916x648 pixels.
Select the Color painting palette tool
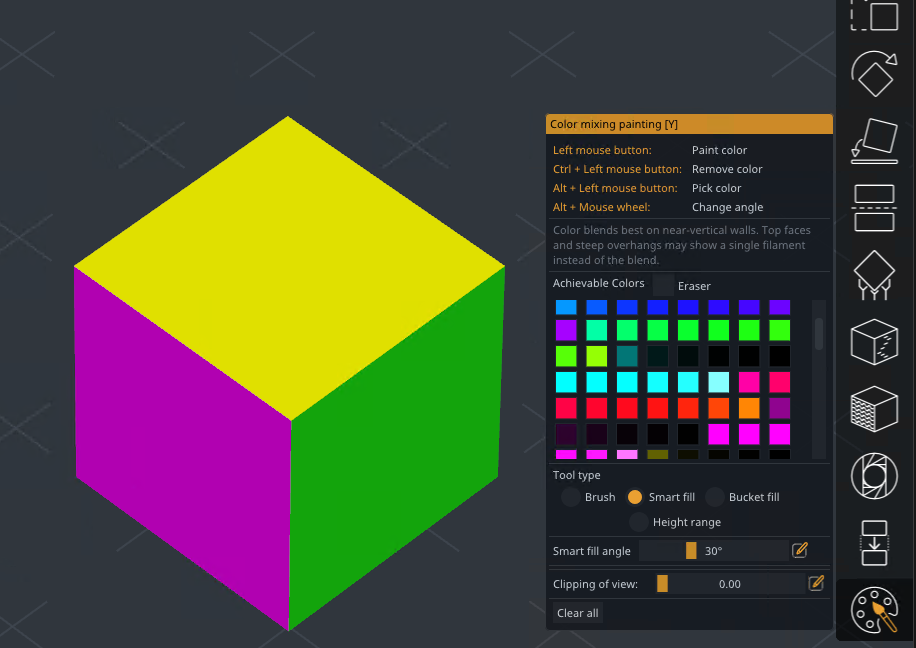click(874, 610)
